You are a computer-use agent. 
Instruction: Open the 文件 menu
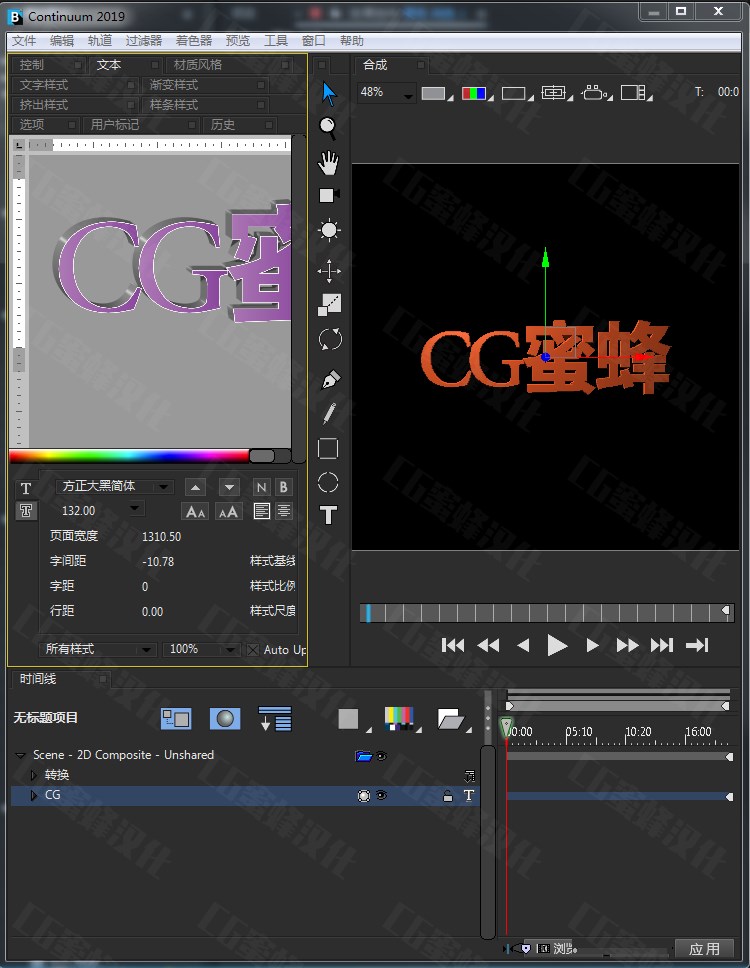24,41
